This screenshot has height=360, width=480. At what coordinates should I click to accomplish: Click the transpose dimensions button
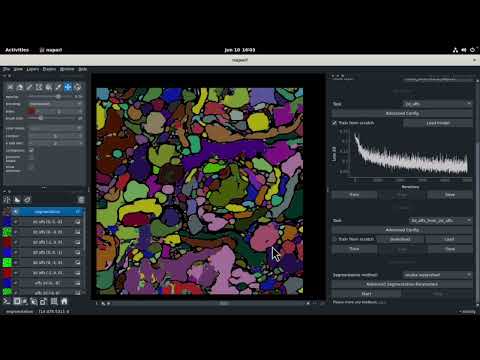44,301
